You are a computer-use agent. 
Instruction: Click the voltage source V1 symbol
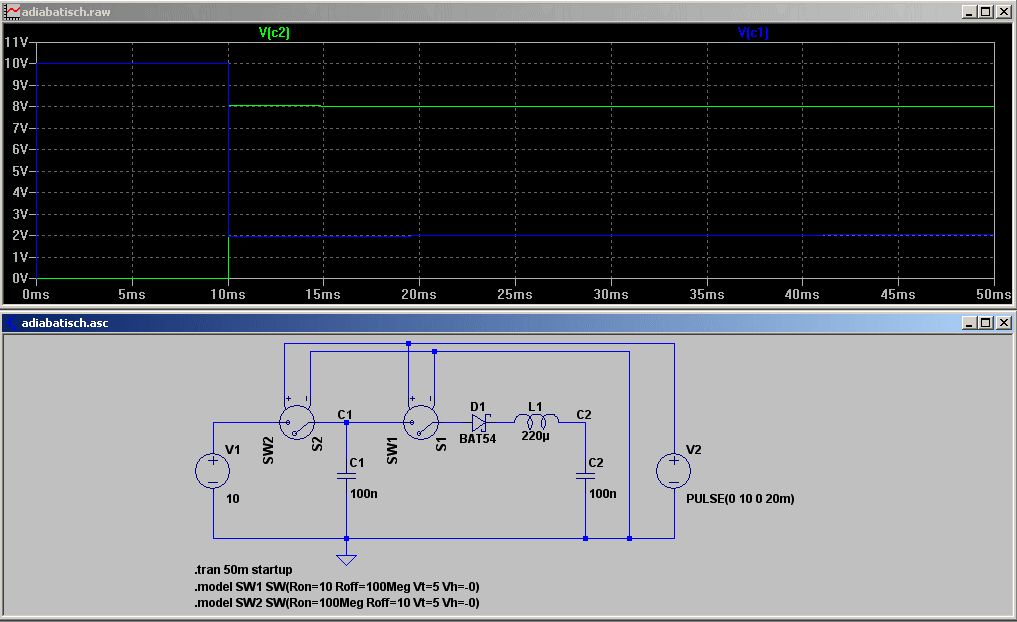(x=213, y=470)
